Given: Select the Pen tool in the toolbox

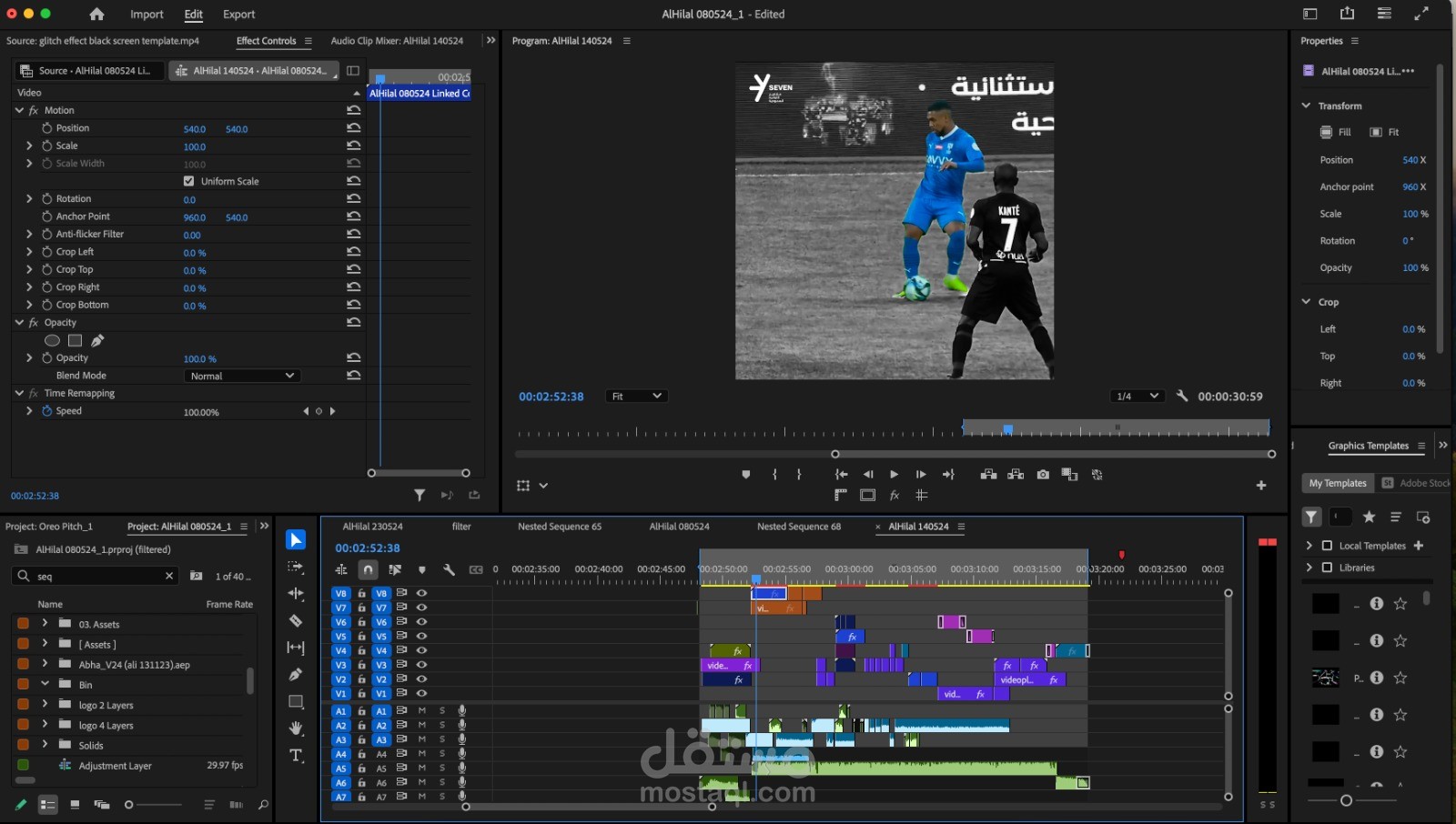Looking at the screenshot, I should click(x=296, y=675).
